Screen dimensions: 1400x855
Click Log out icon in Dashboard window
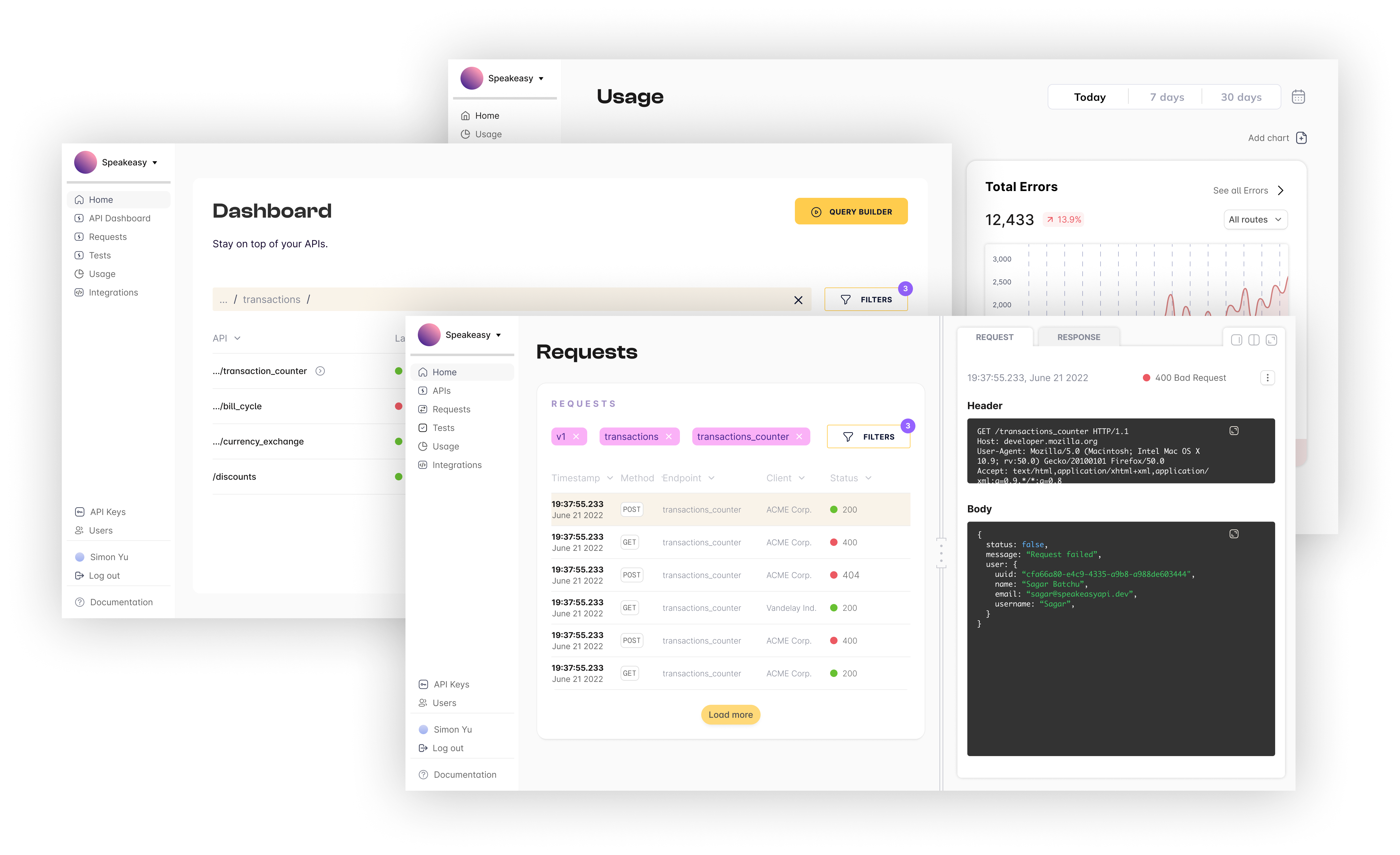pyautogui.click(x=79, y=576)
